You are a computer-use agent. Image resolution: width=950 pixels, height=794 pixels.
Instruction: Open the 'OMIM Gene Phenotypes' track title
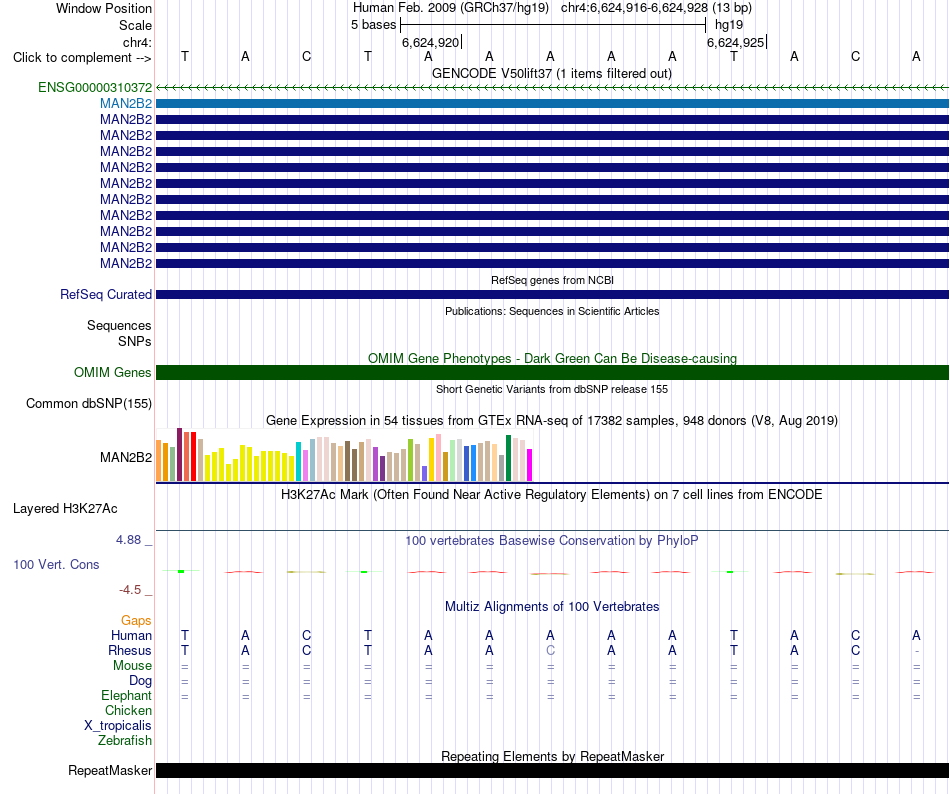(x=552, y=359)
